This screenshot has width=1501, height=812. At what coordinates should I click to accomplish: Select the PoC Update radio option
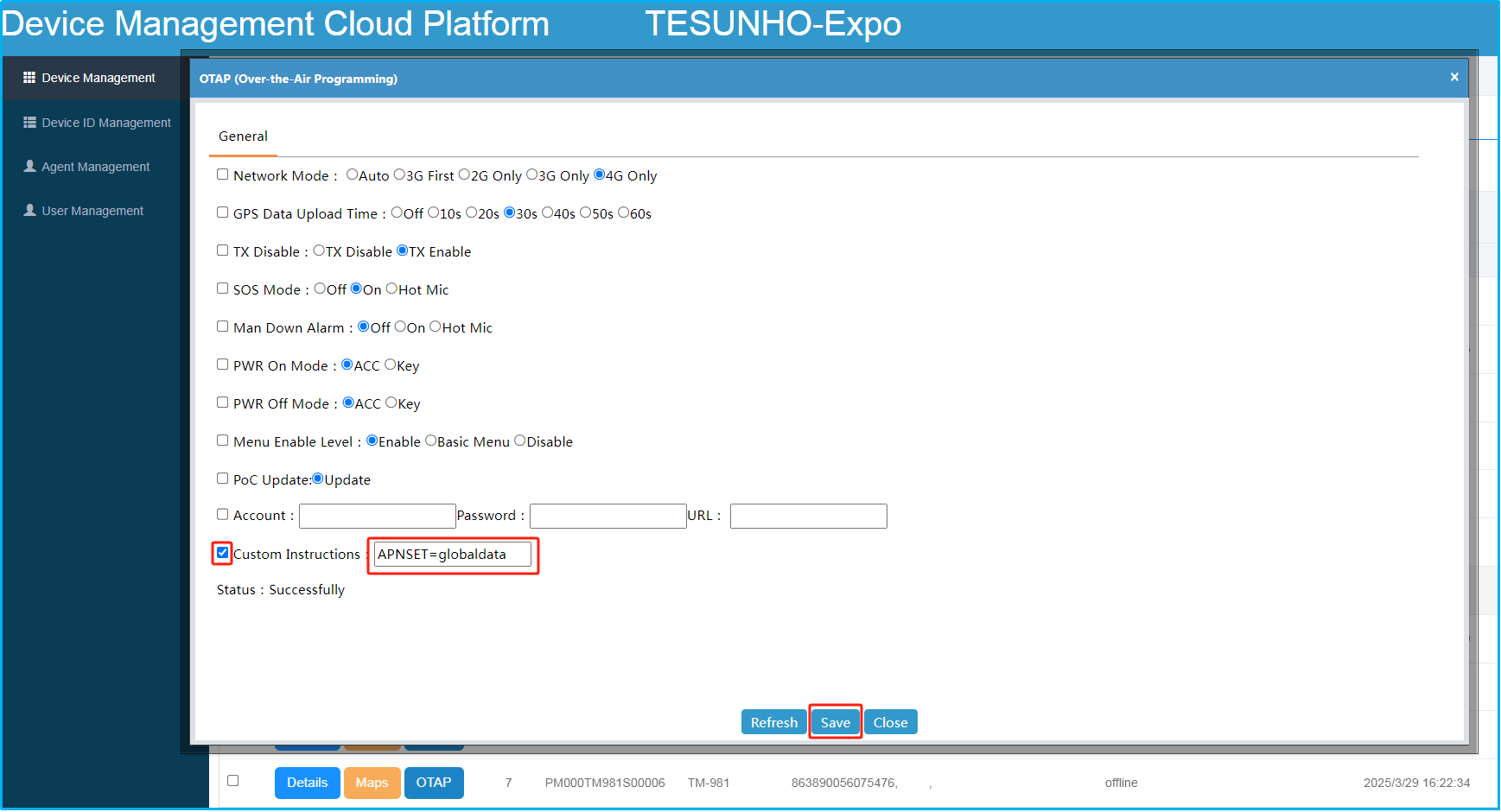tap(317, 479)
